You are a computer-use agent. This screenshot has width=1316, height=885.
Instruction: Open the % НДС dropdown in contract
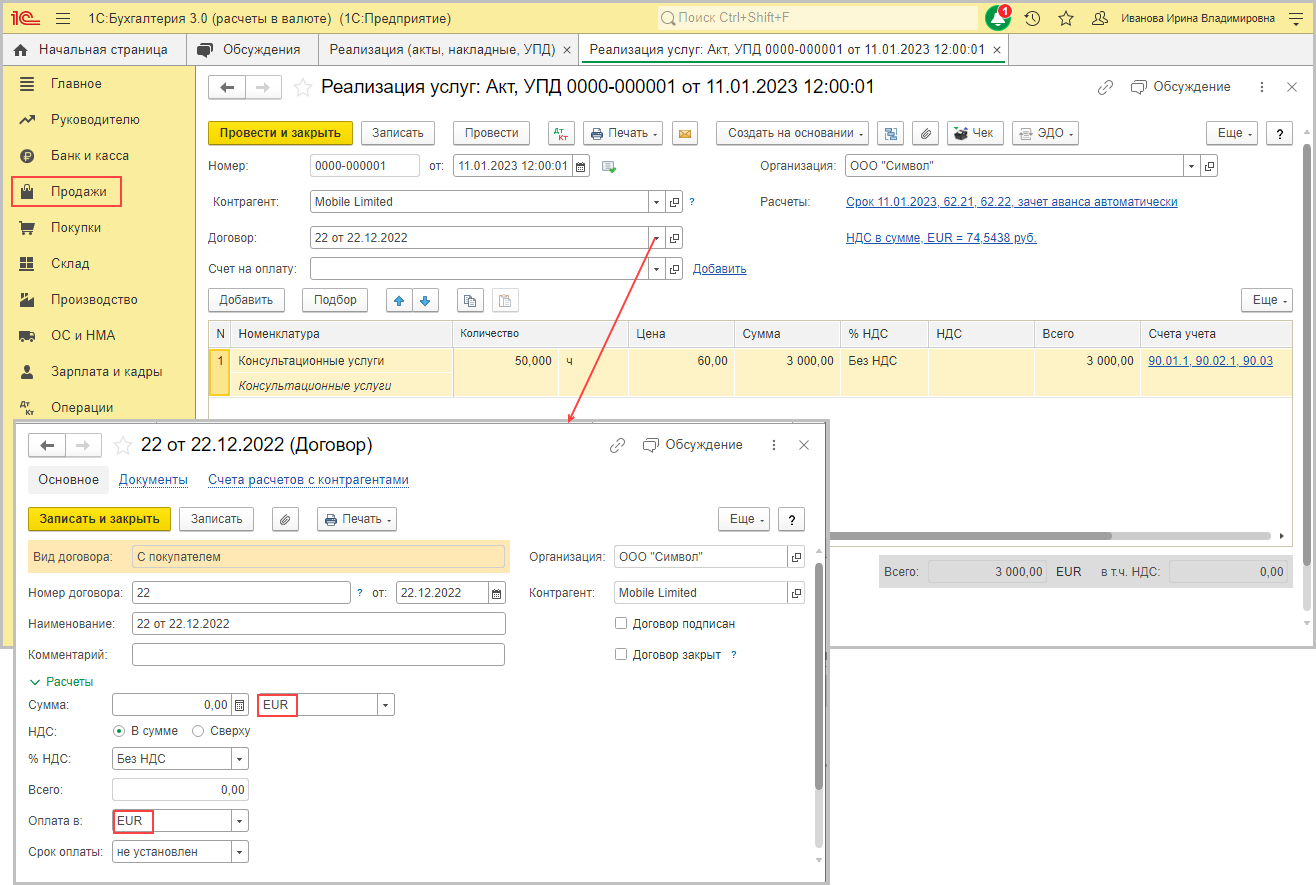pos(240,759)
